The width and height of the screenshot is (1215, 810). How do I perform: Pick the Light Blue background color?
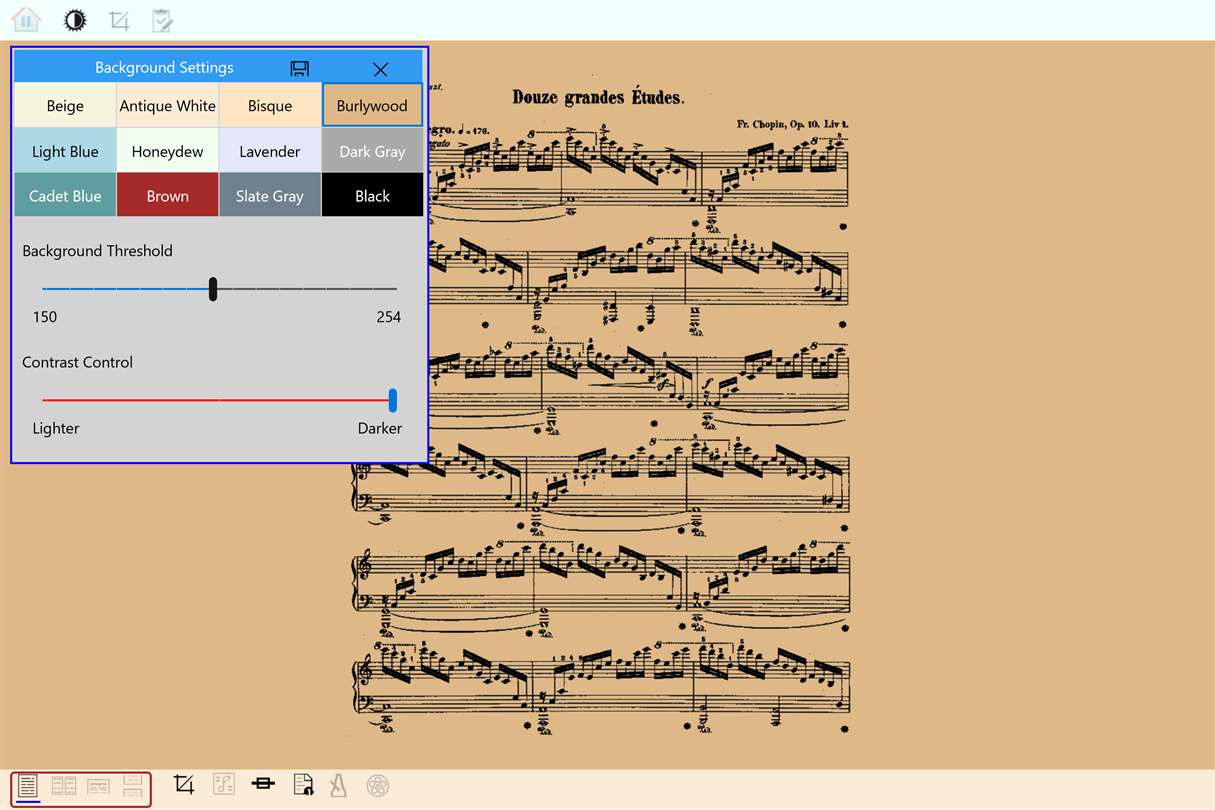click(x=65, y=152)
